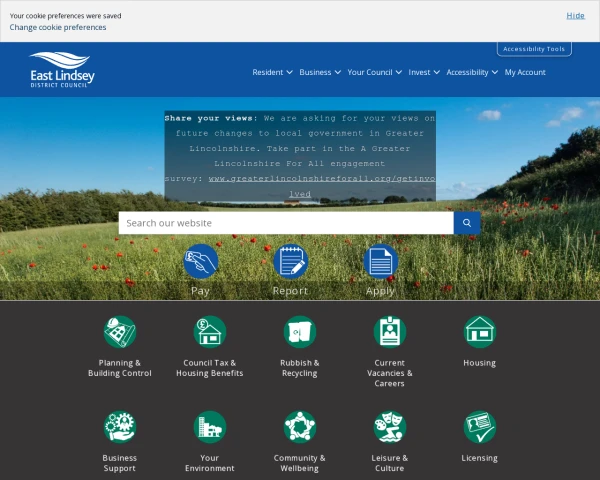Open the Rubbish & Recycling icon
The image size is (600, 480).
[x=299, y=332]
